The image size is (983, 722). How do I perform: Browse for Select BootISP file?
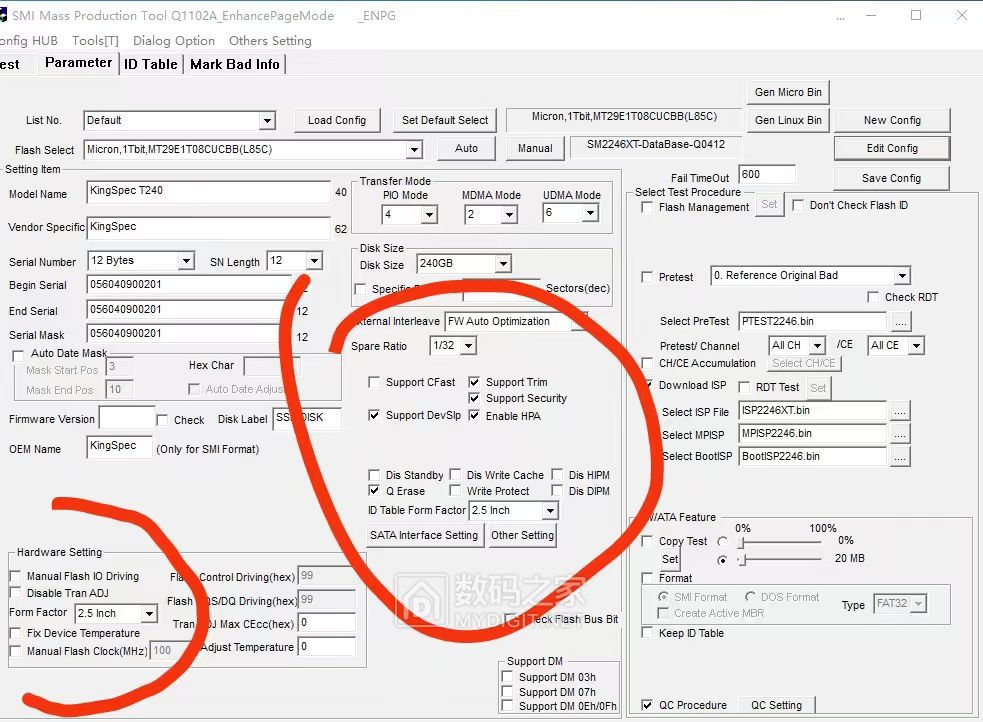tap(900, 458)
